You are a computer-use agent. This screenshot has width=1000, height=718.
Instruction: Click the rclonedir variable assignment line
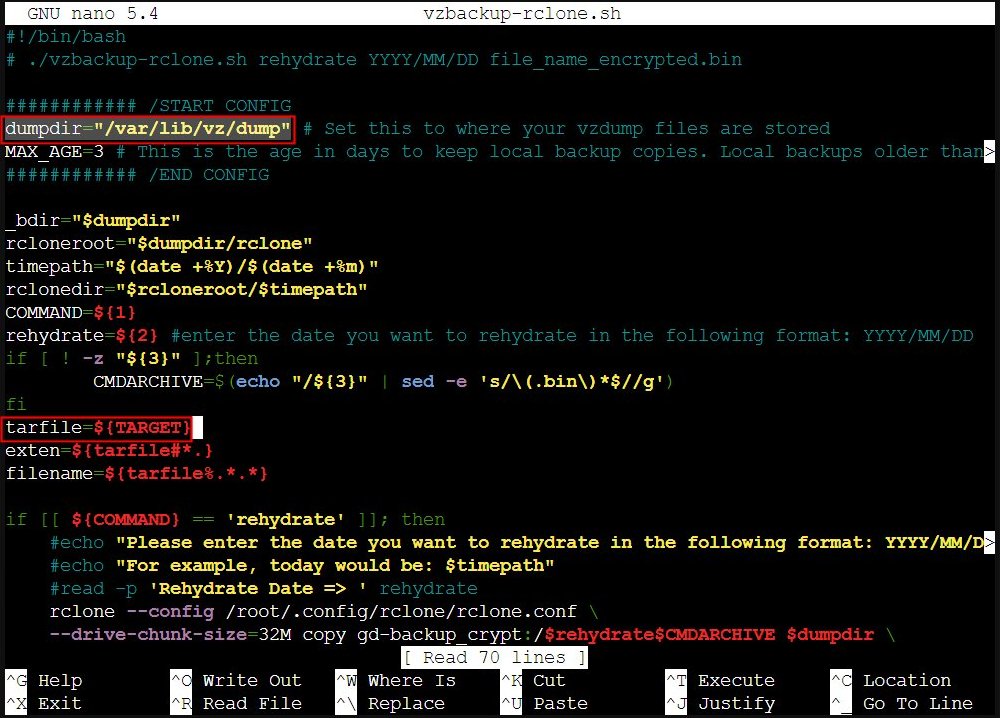point(186,290)
